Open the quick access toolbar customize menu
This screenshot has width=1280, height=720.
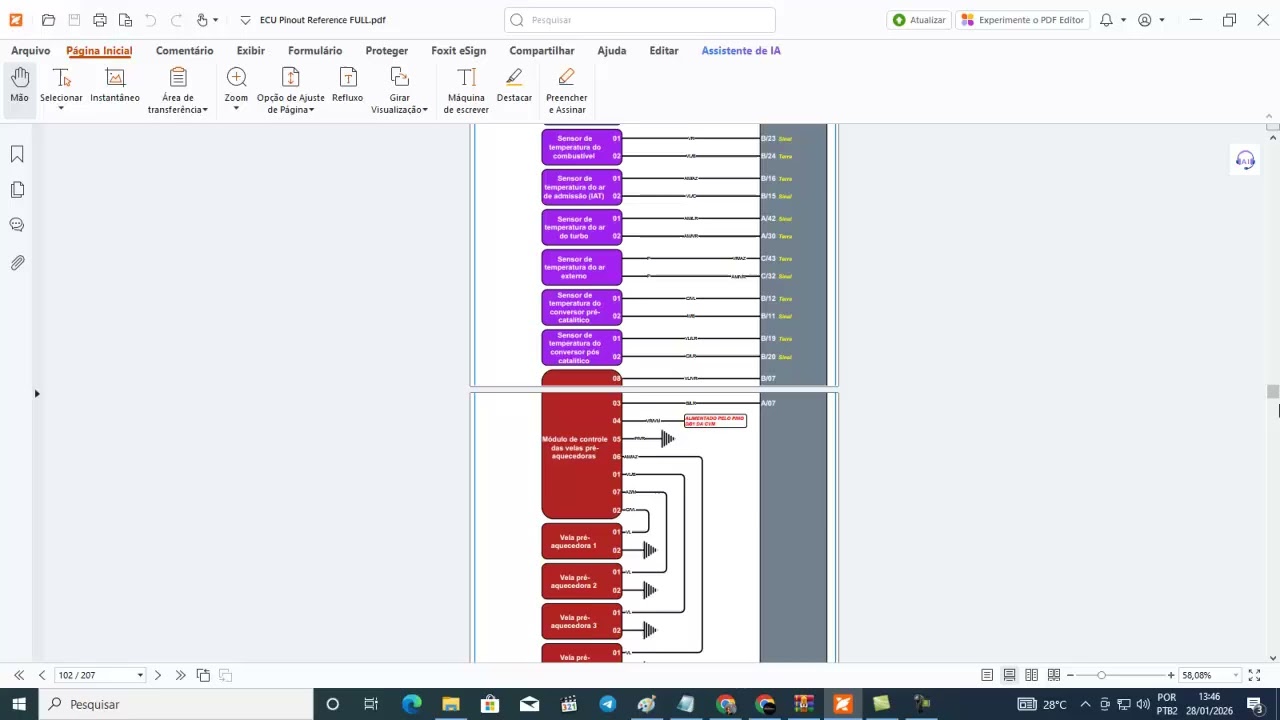click(x=245, y=20)
